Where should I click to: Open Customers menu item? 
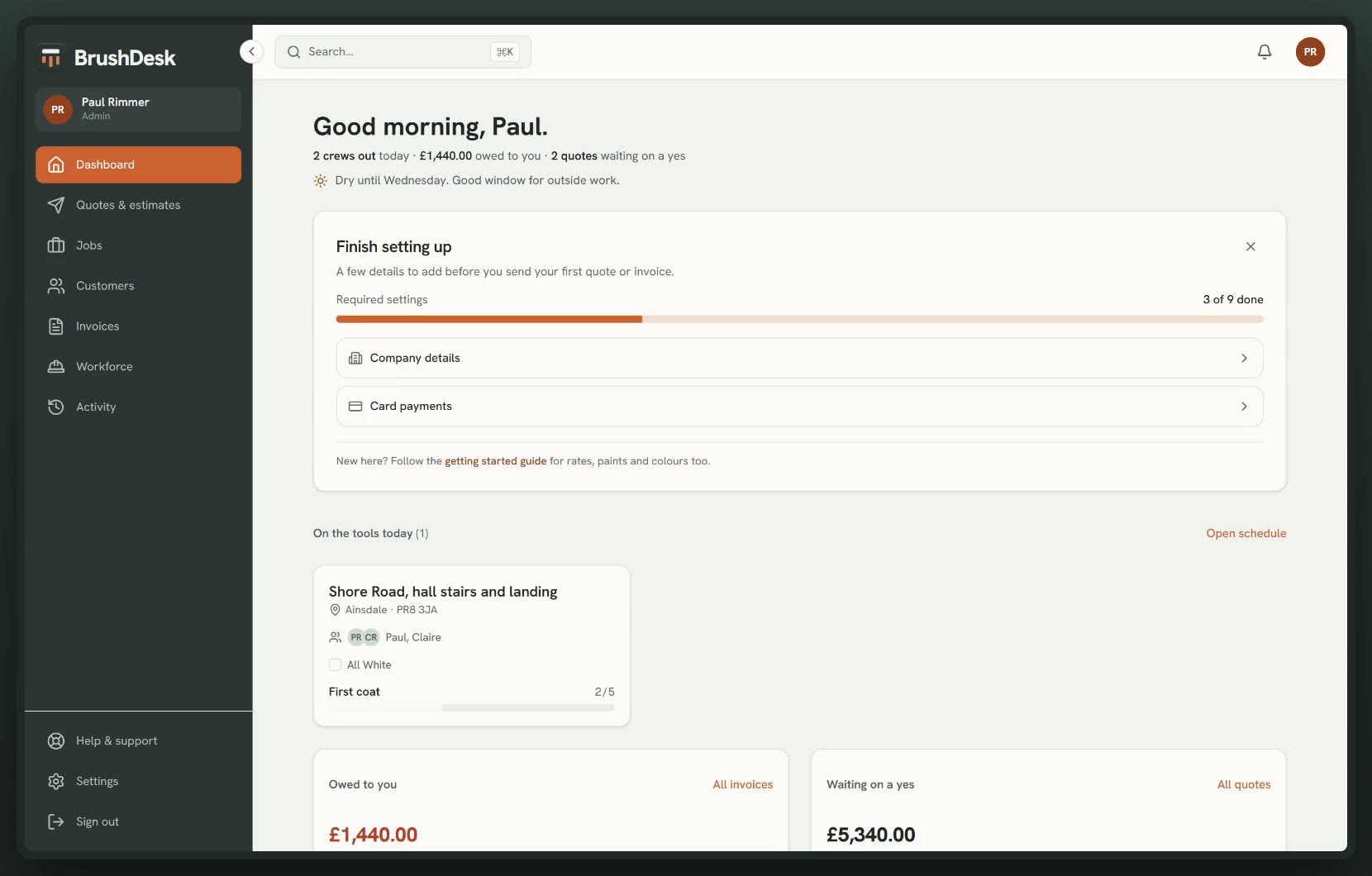(139, 286)
